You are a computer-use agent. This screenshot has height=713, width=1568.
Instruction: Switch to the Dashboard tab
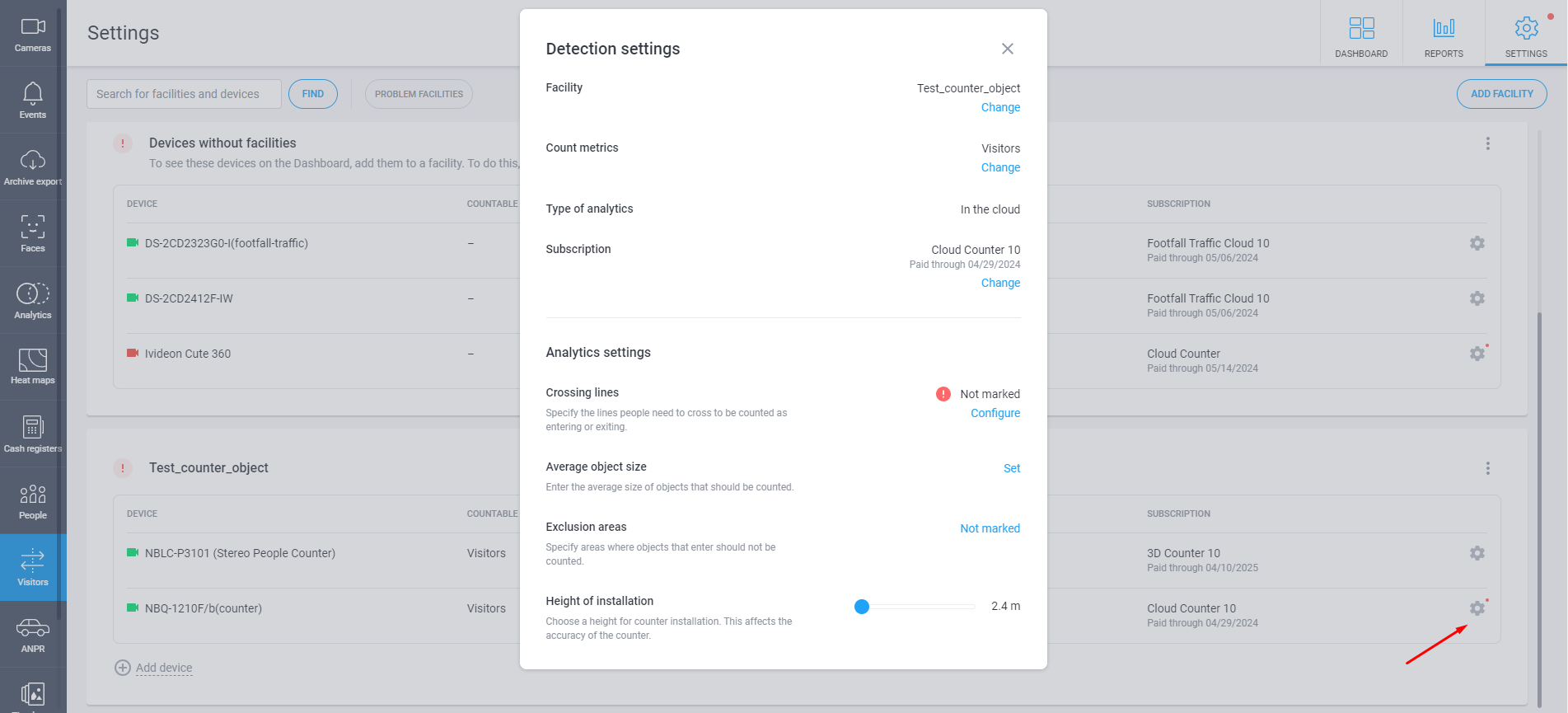1361,34
